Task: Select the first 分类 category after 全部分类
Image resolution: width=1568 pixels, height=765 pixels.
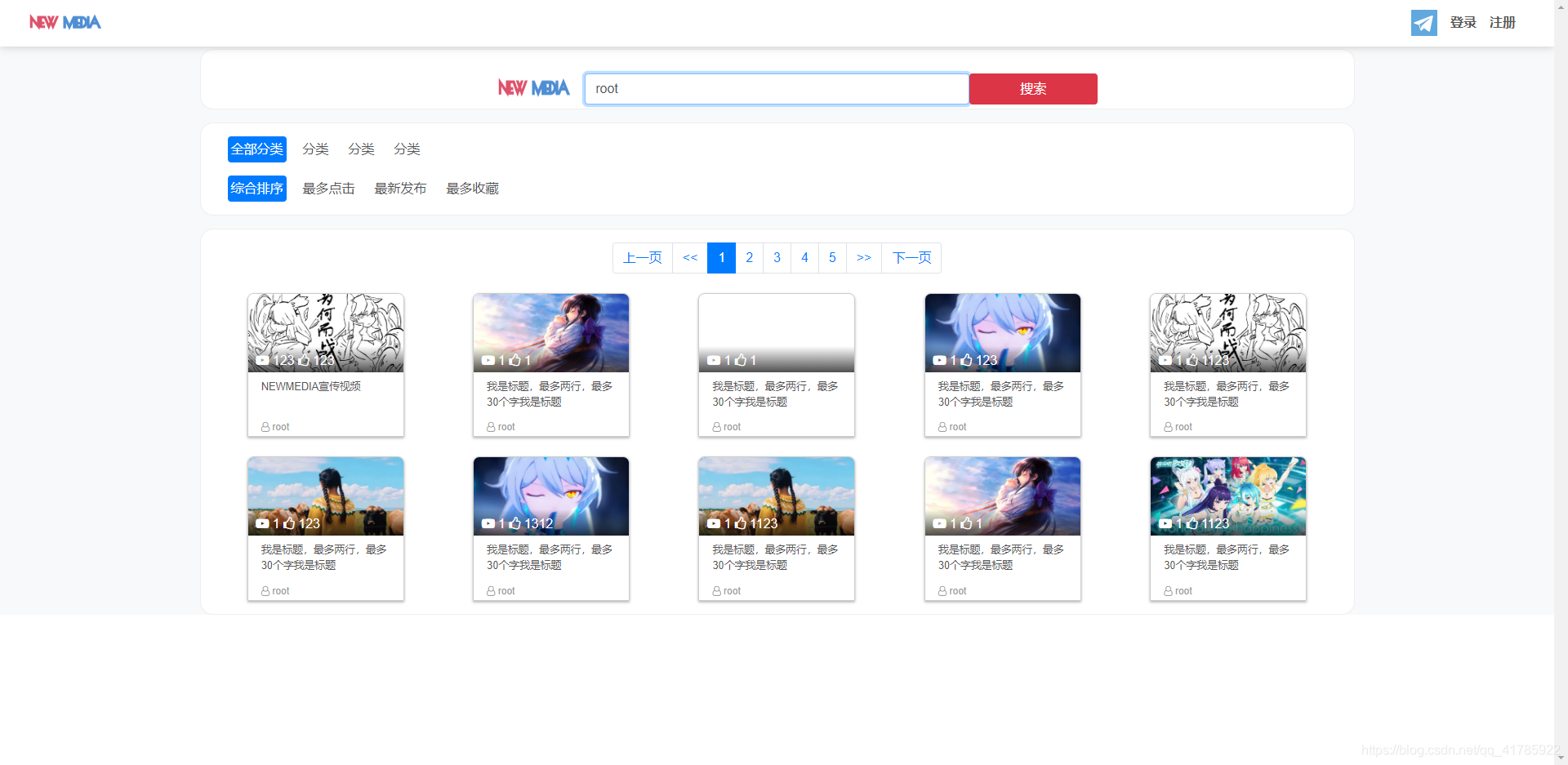Action: tap(315, 149)
